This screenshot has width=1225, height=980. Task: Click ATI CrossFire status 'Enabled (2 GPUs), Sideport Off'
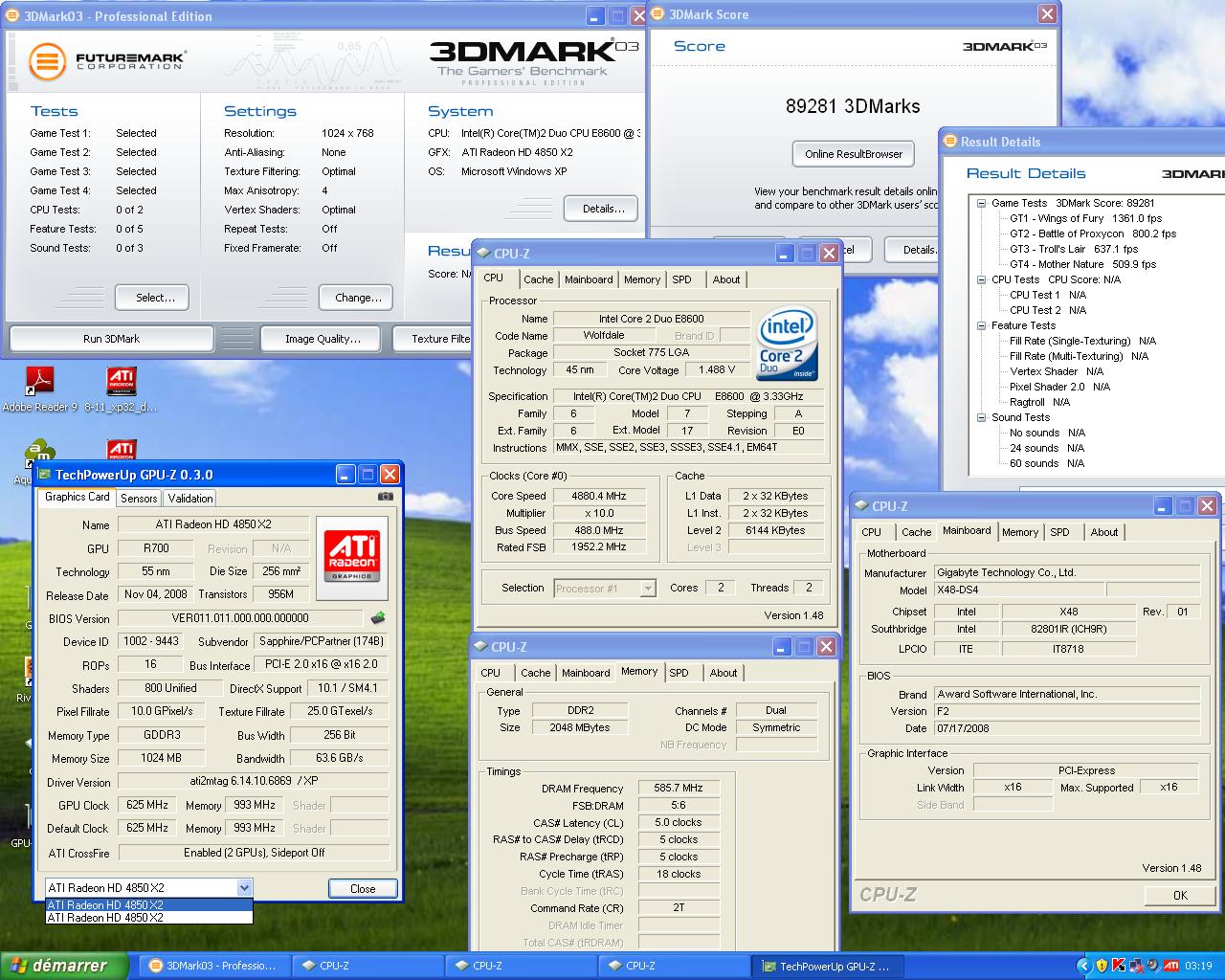(x=254, y=853)
